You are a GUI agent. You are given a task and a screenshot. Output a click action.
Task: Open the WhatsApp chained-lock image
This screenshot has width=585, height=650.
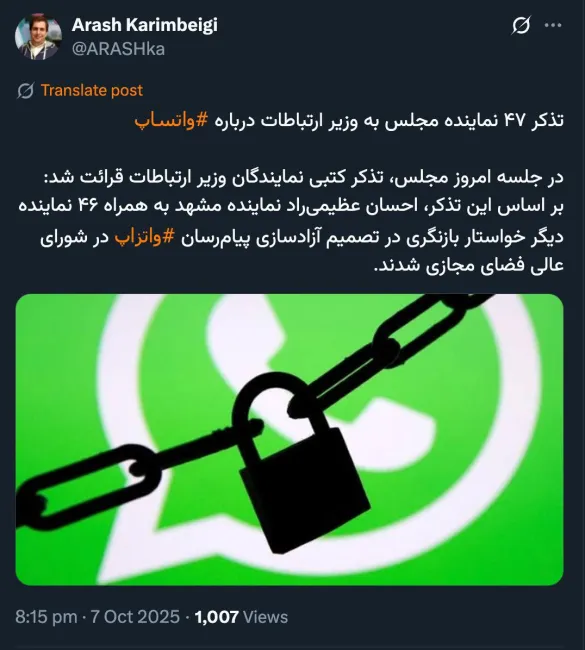(x=289, y=439)
